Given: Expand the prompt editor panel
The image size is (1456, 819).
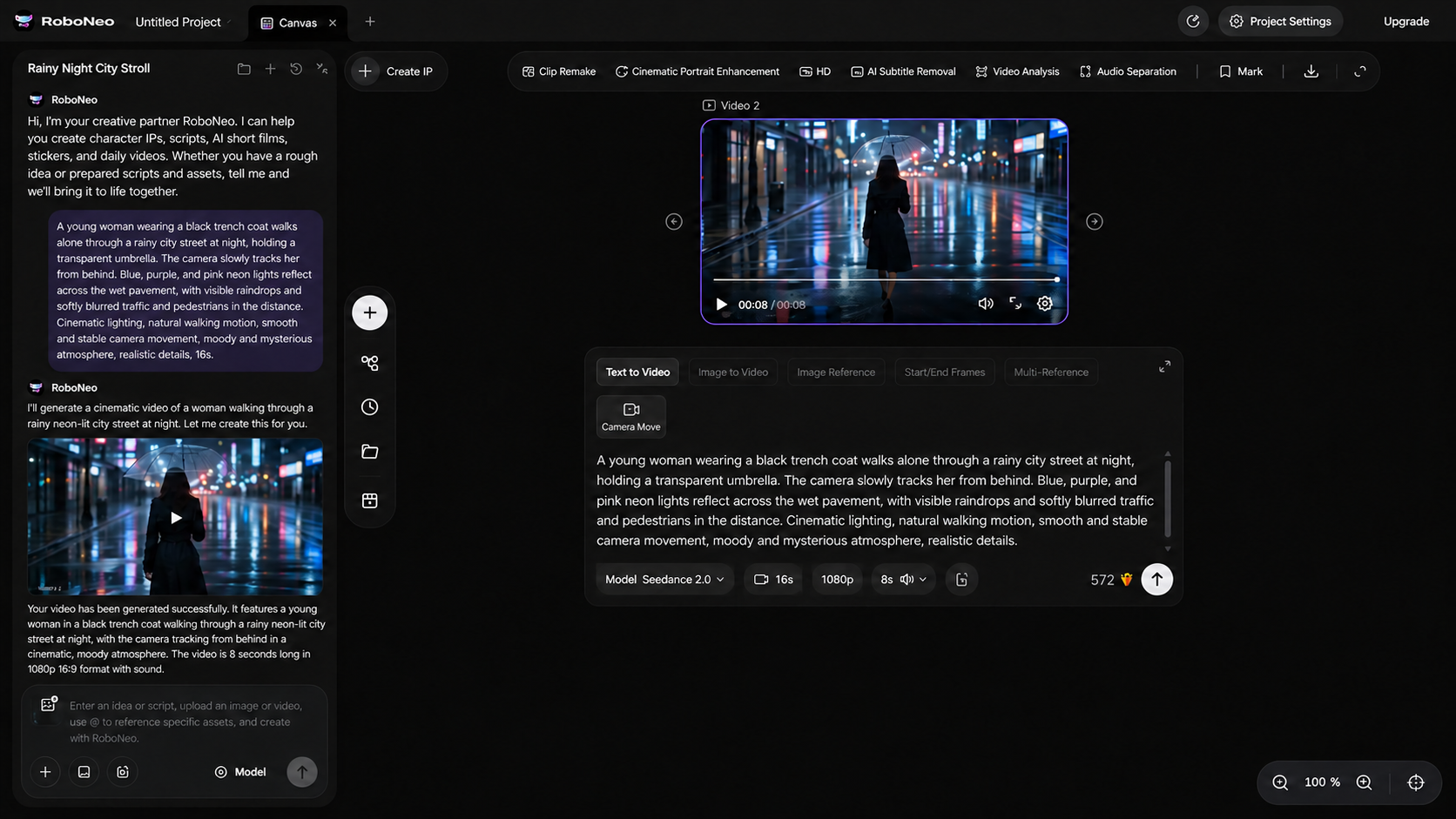Looking at the screenshot, I should tap(1164, 367).
